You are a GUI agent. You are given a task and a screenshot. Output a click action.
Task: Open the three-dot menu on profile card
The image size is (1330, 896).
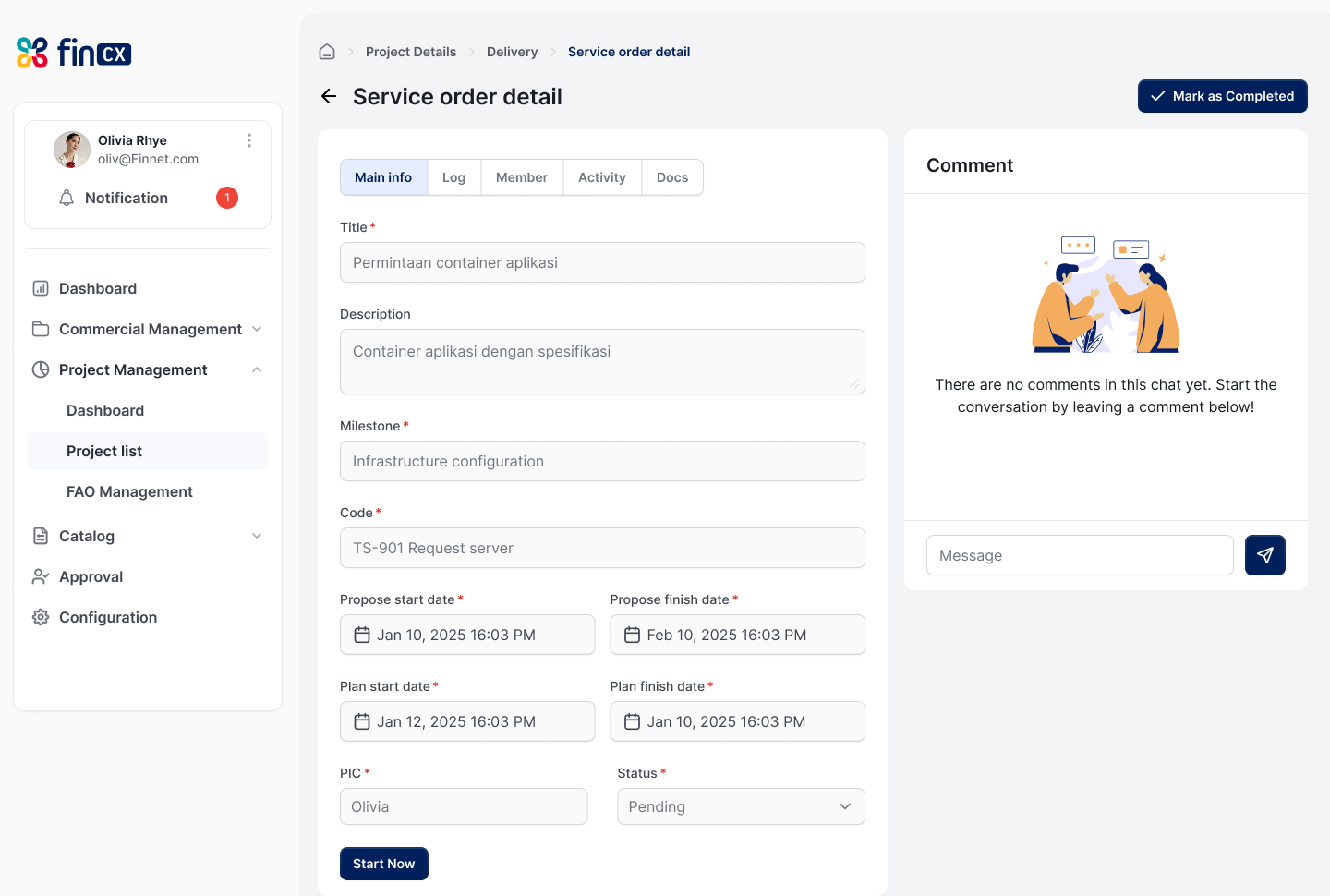tap(249, 140)
